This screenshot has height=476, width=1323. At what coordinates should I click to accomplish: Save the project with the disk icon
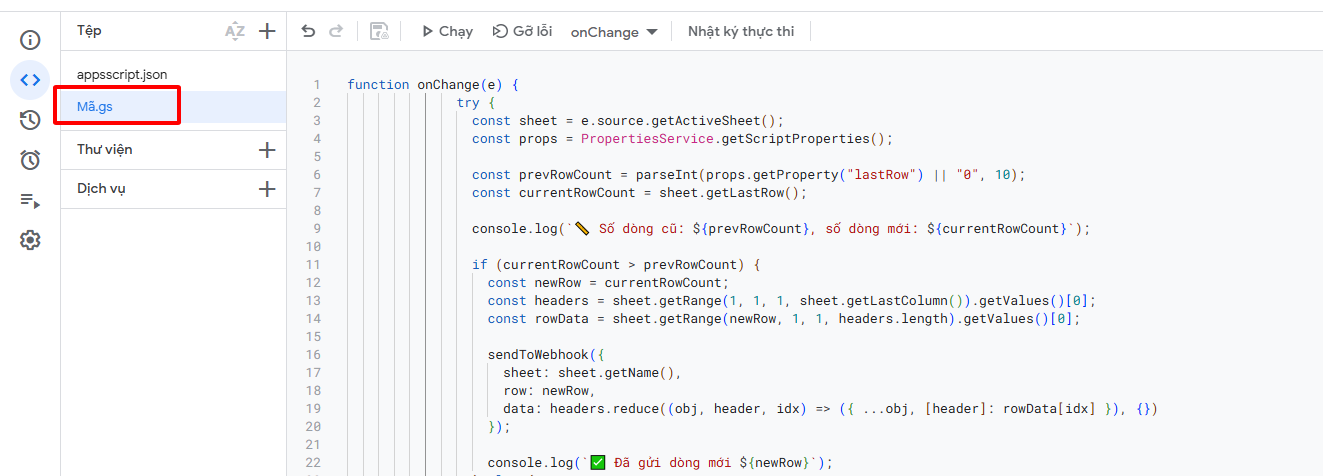379,31
